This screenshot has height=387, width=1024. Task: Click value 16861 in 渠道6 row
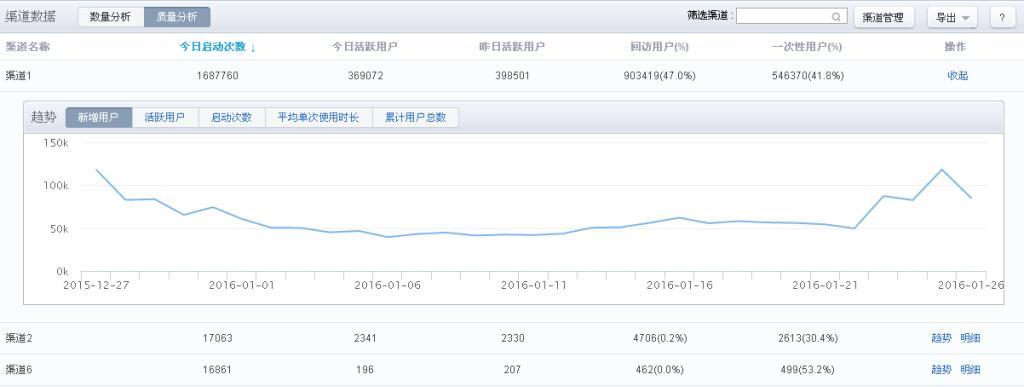[x=217, y=369]
